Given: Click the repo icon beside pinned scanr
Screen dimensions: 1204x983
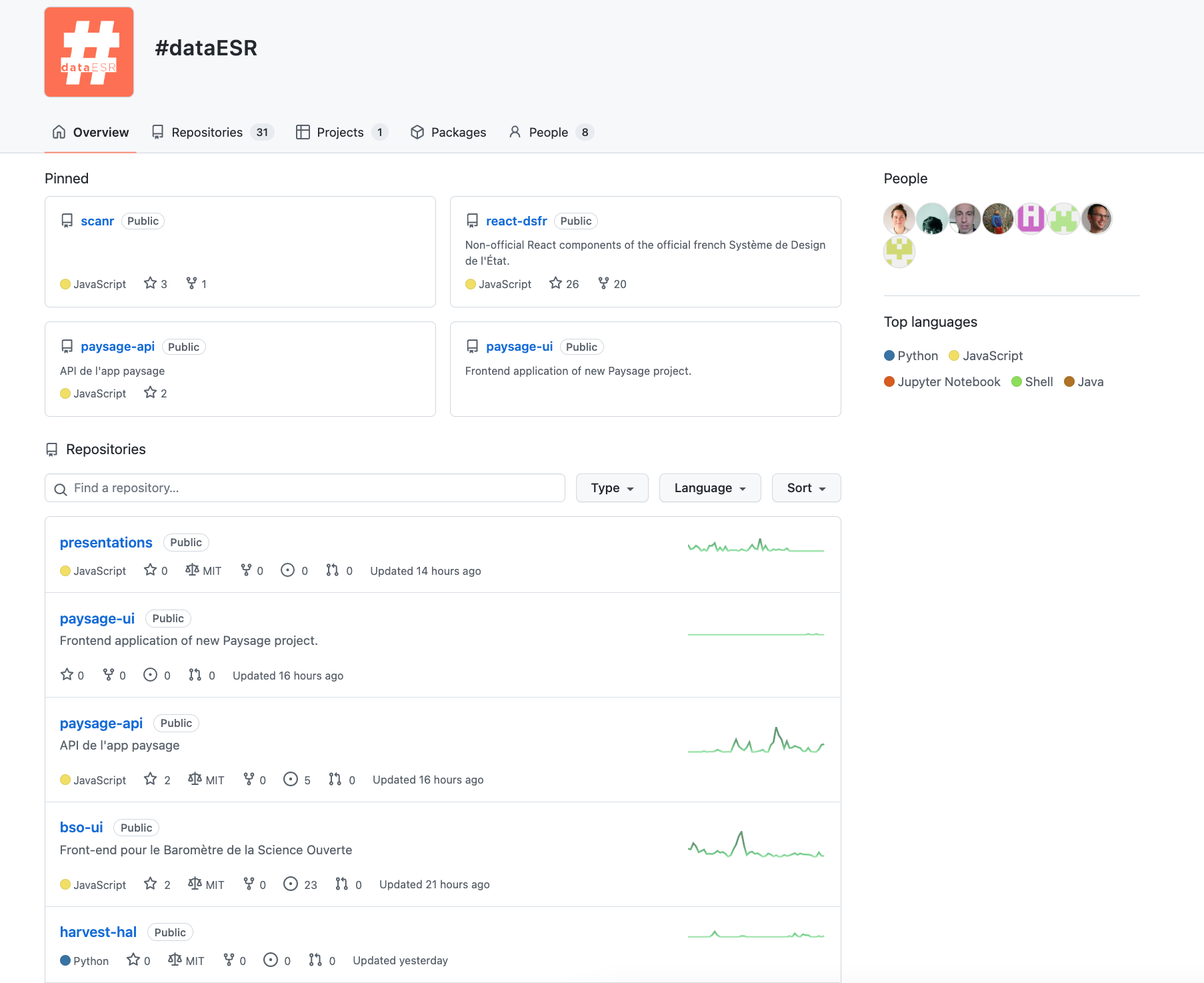Looking at the screenshot, I should click(x=67, y=221).
